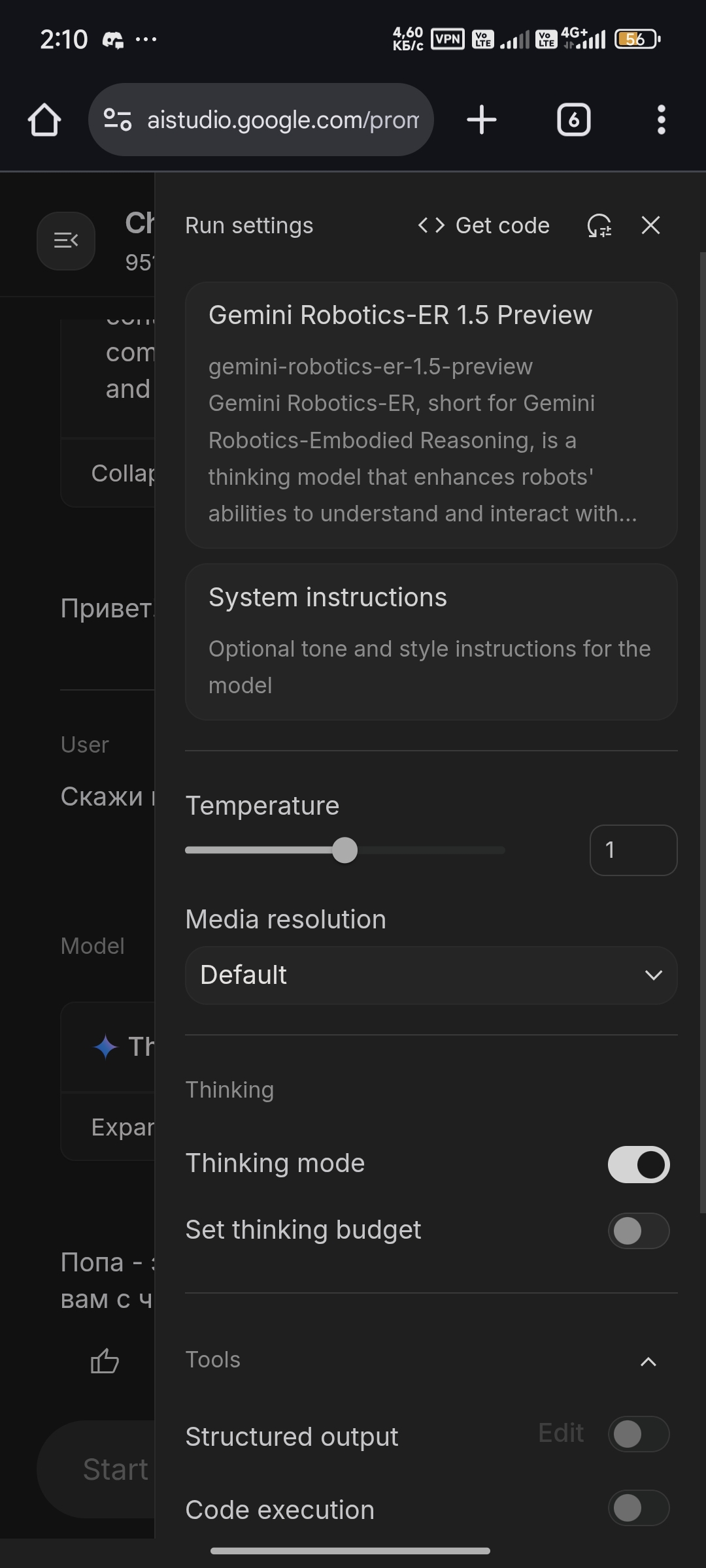706x1568 pixels.
Task: Open a new browser tab
Action: point(482,120)
